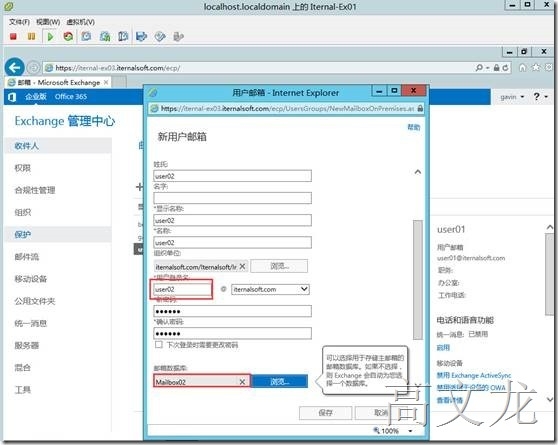Image resolution: width=558 pixels, height=445 pixels.
Task: Click the Exchange ActiveSync disable link
Action: click(474, 375)
